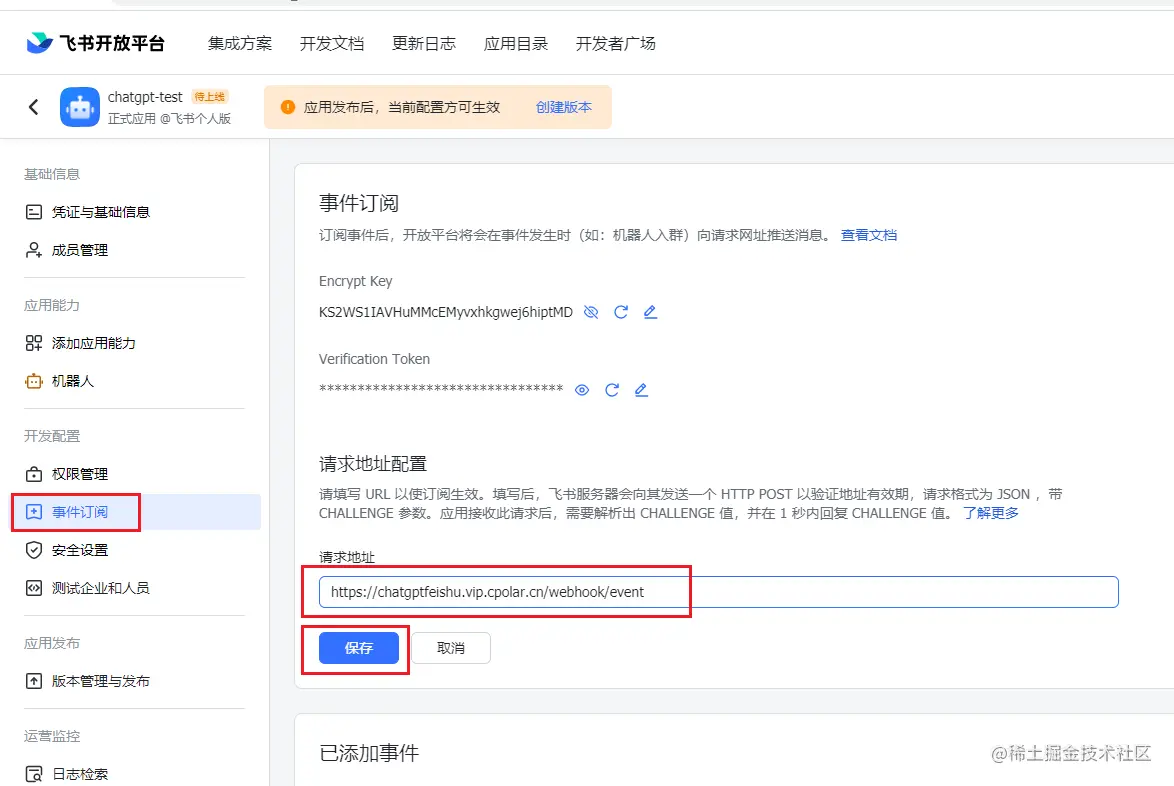Click the 添加应用能力 grid icon
The image size is (1174, 786).
point(34,343)
